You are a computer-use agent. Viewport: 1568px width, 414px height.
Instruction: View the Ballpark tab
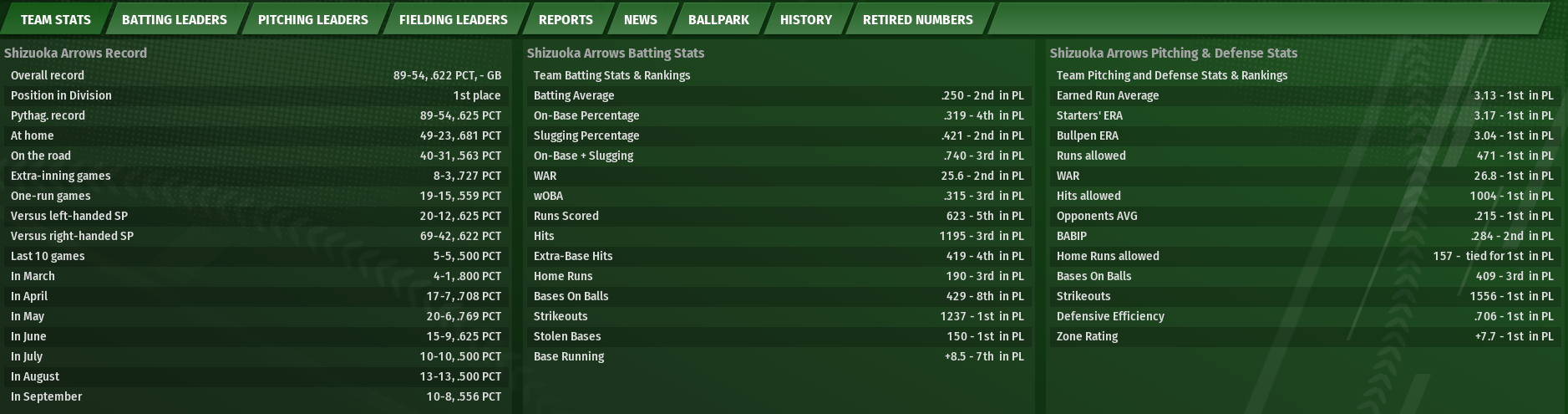[718, 19]
